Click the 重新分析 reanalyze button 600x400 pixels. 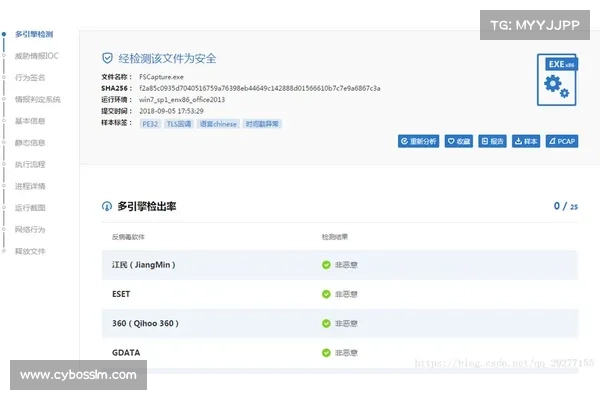[x=418, y=141]
